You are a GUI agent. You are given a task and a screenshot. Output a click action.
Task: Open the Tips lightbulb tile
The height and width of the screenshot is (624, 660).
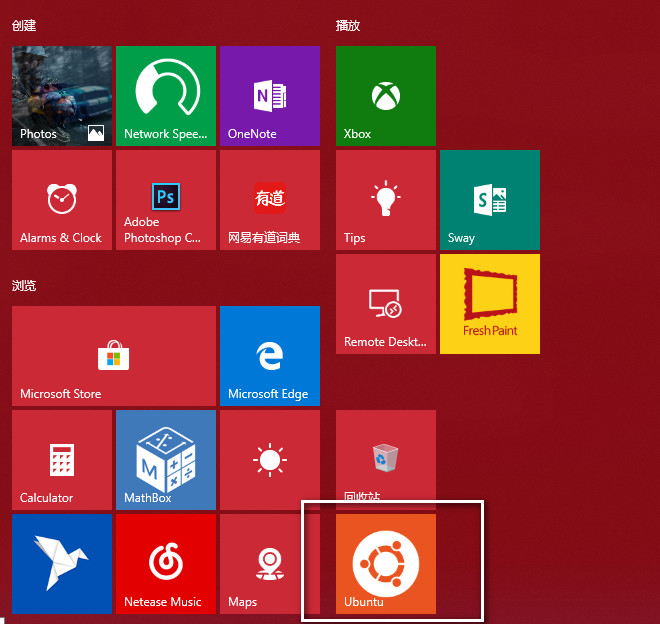[x=385, y=200]
